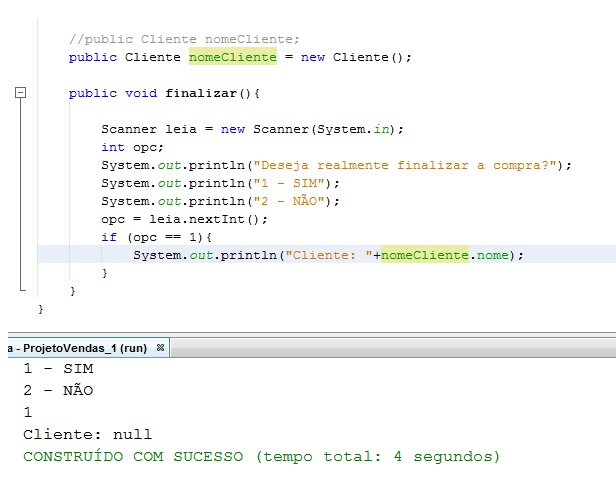
Task: Click the 'Scanner leia = new Scanner(System.in);' line
Action: click(252, 129)
